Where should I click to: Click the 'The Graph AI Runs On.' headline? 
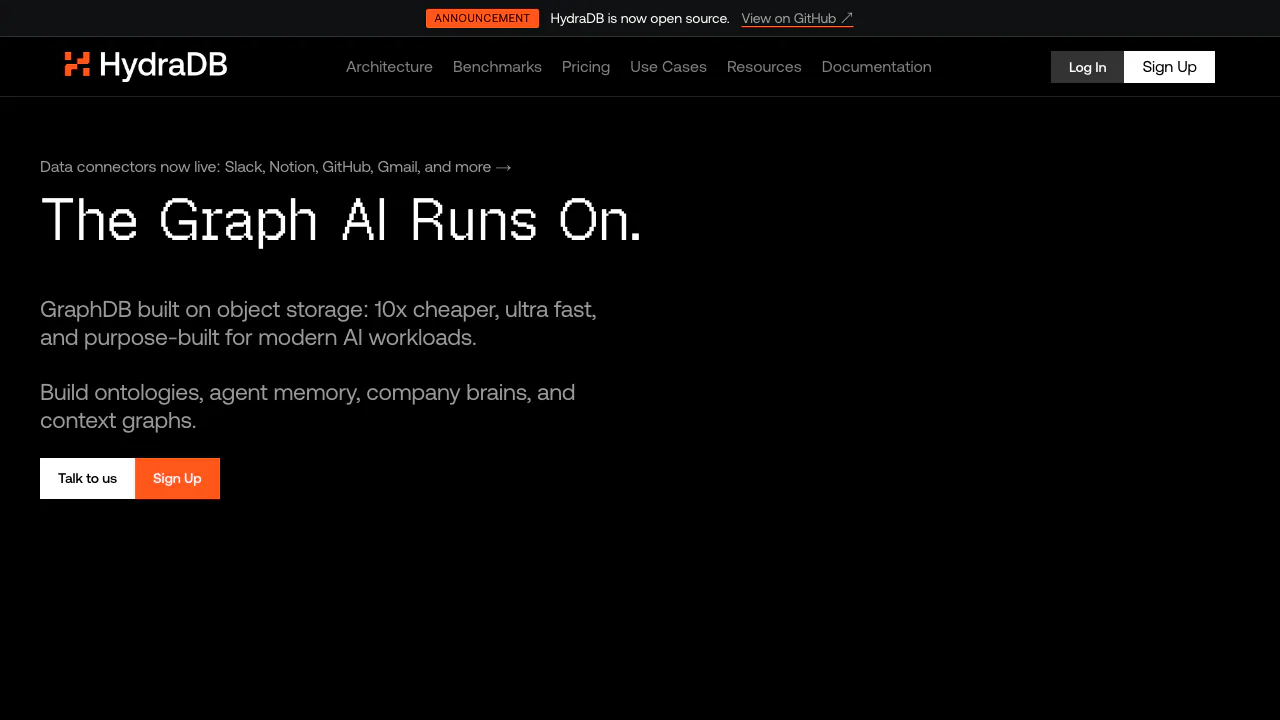(x=341, y=219)
